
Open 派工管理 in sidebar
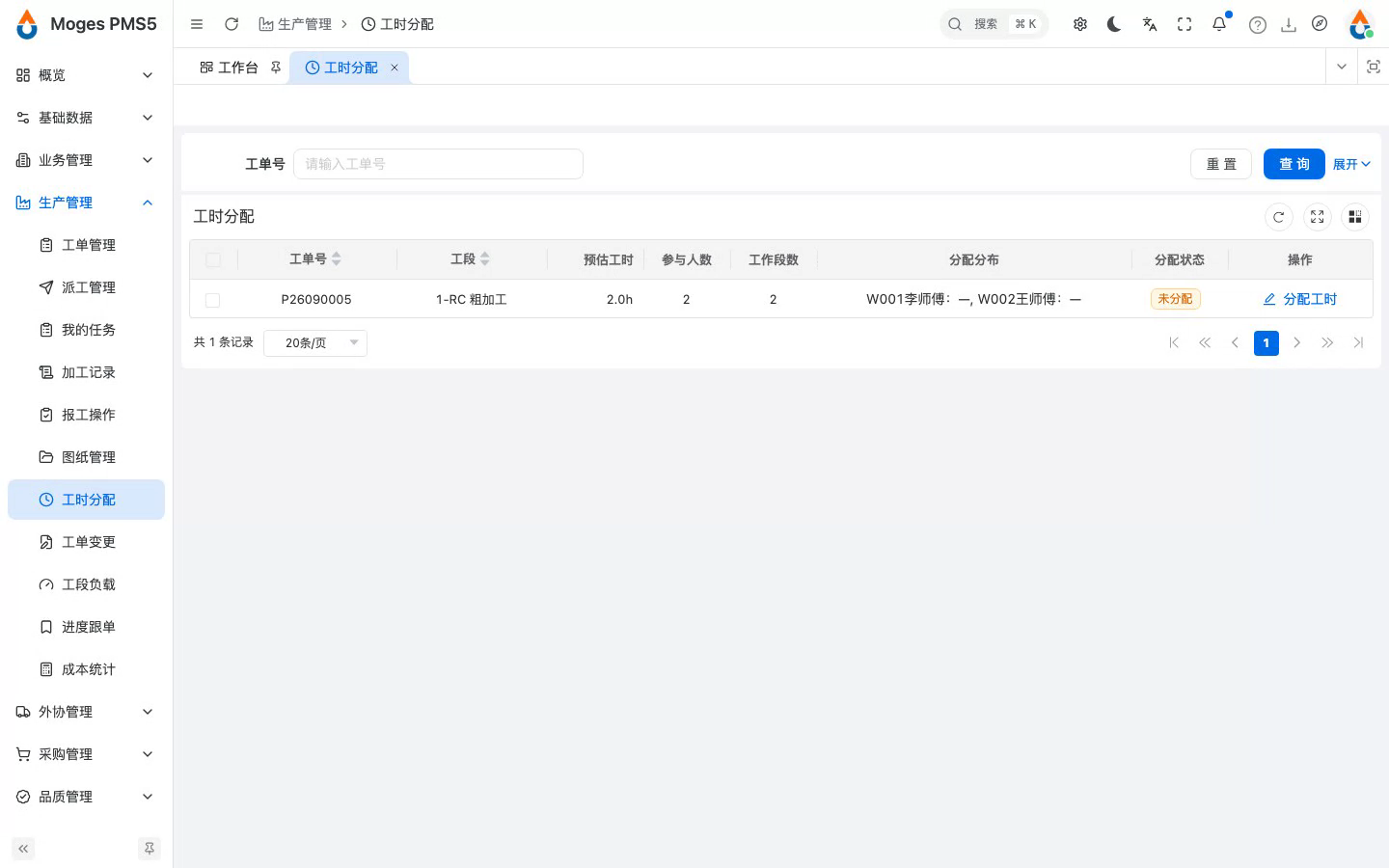coord(86,287)
